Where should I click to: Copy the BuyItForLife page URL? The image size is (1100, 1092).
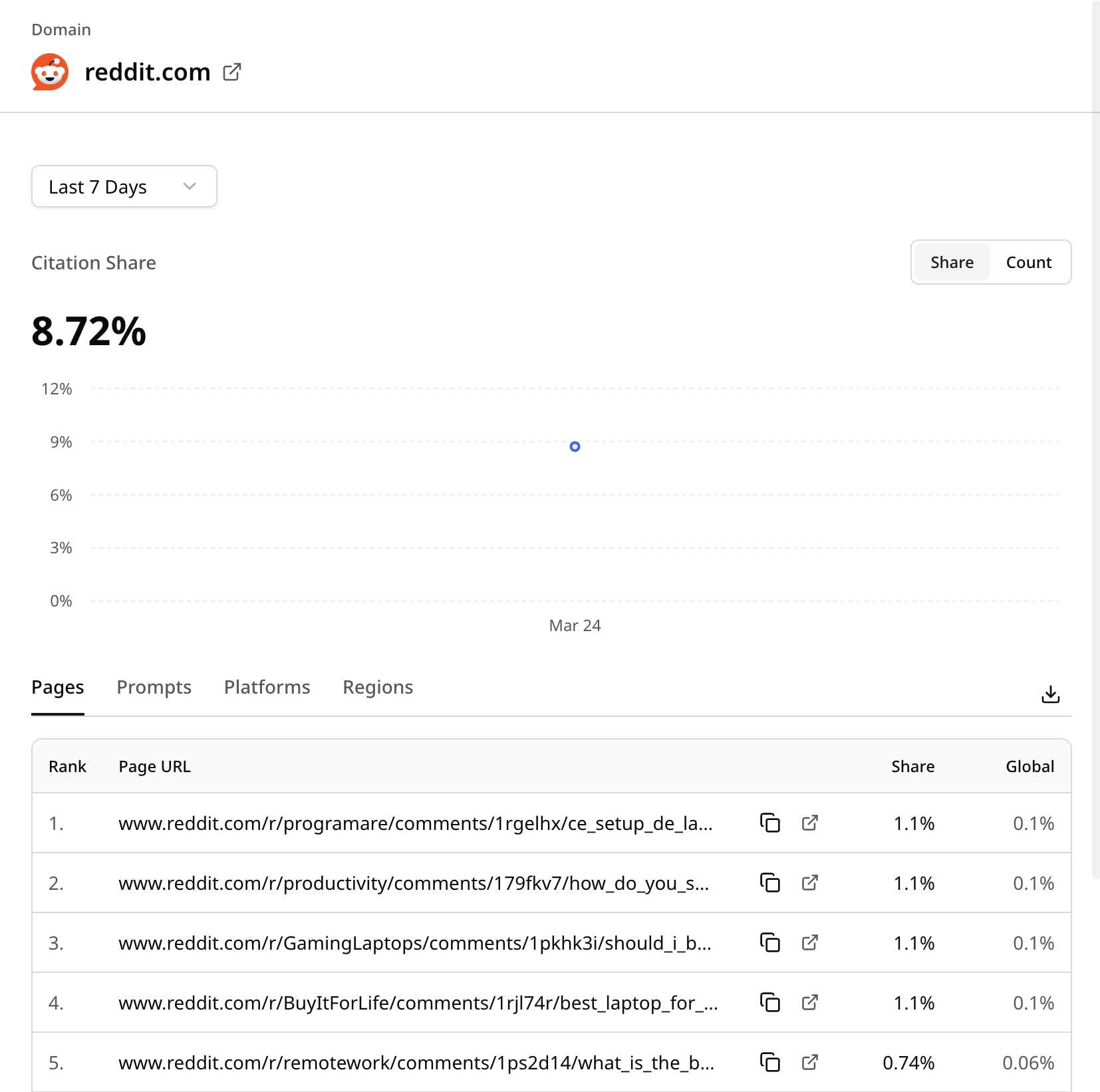[x=770, y=1002]
